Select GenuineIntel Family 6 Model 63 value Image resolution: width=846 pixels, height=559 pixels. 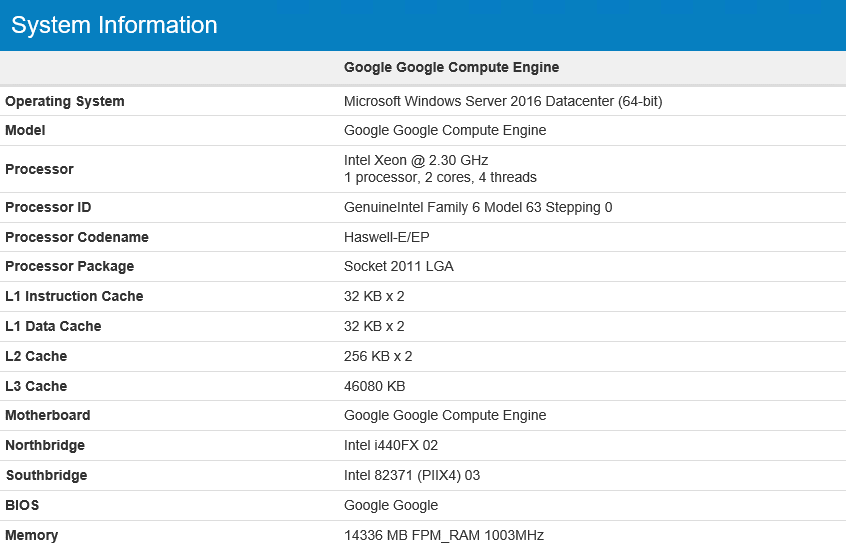point(478,208)
